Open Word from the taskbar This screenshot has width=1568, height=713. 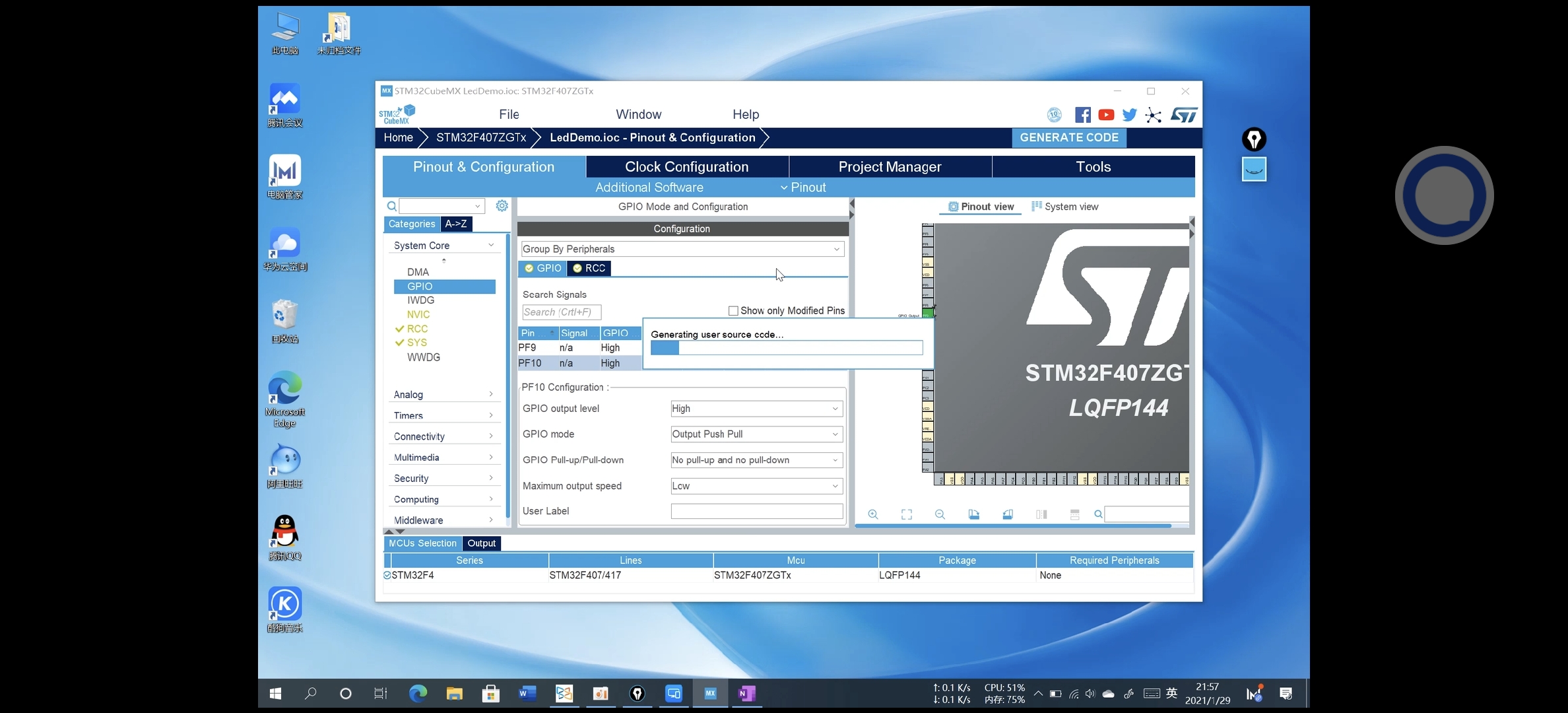527,693
